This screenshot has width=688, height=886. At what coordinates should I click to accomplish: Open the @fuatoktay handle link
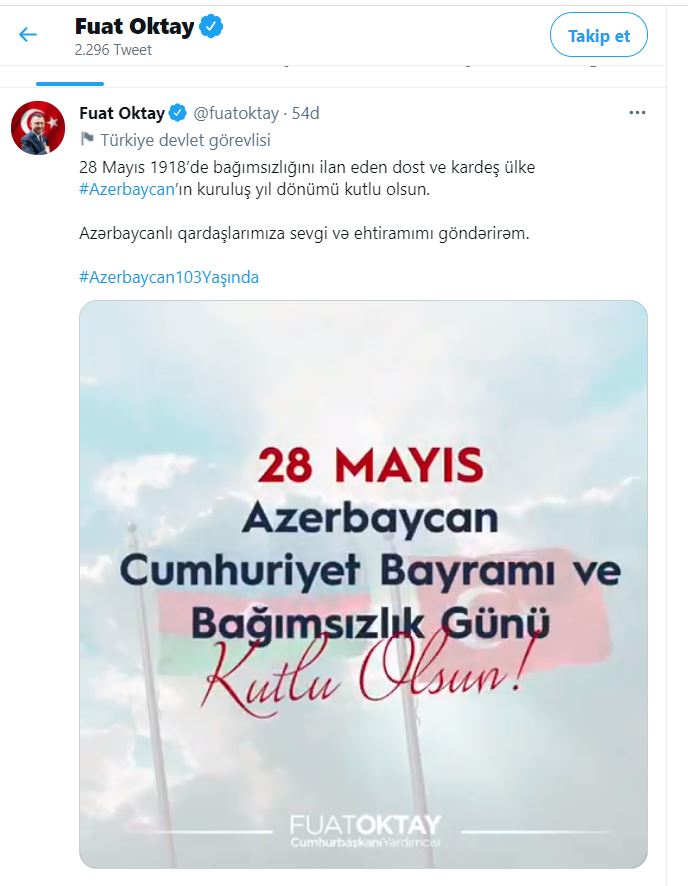pyautogui.click(x=236, y=113)
